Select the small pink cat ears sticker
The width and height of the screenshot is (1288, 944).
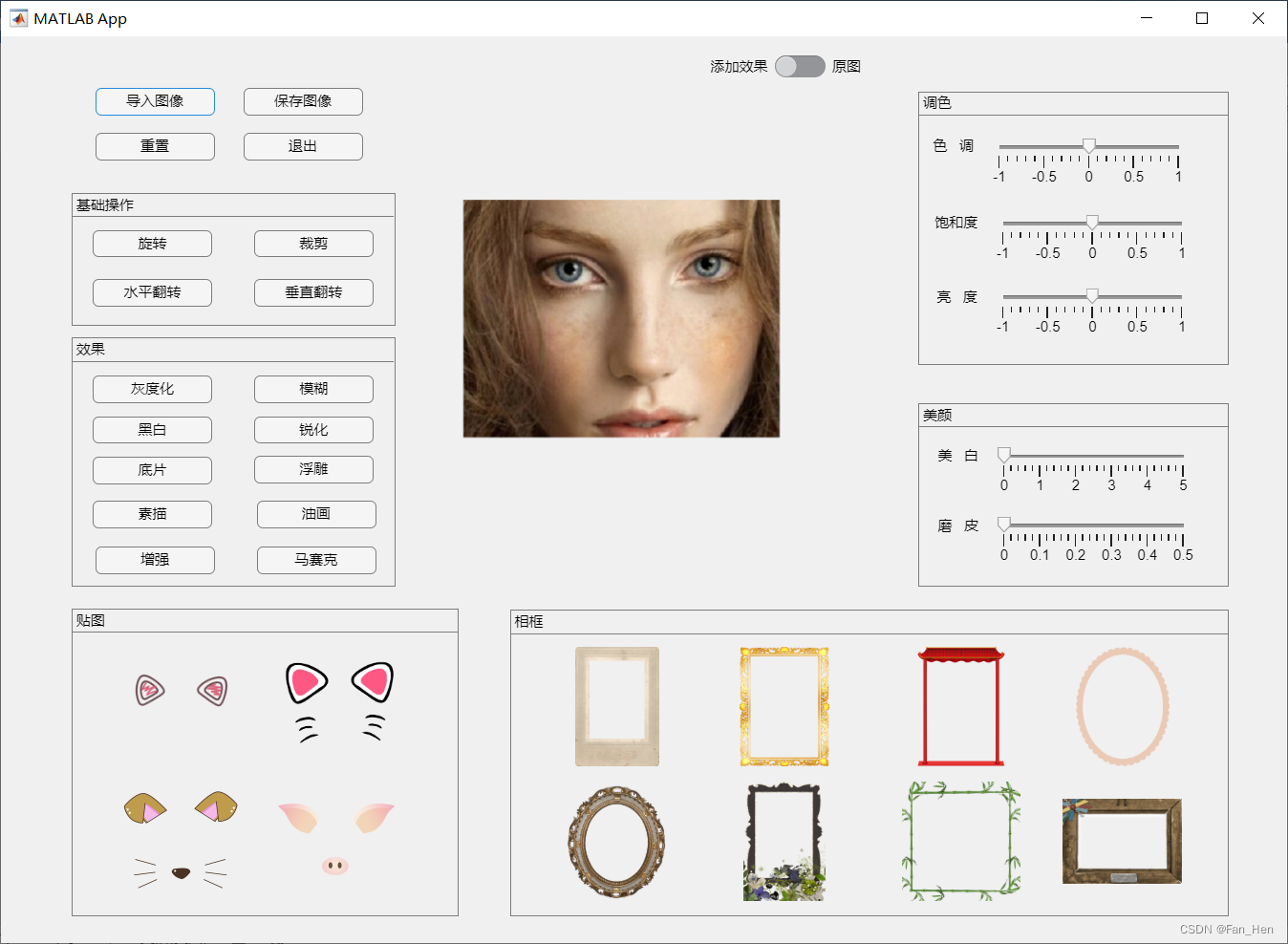click(182, 690)
